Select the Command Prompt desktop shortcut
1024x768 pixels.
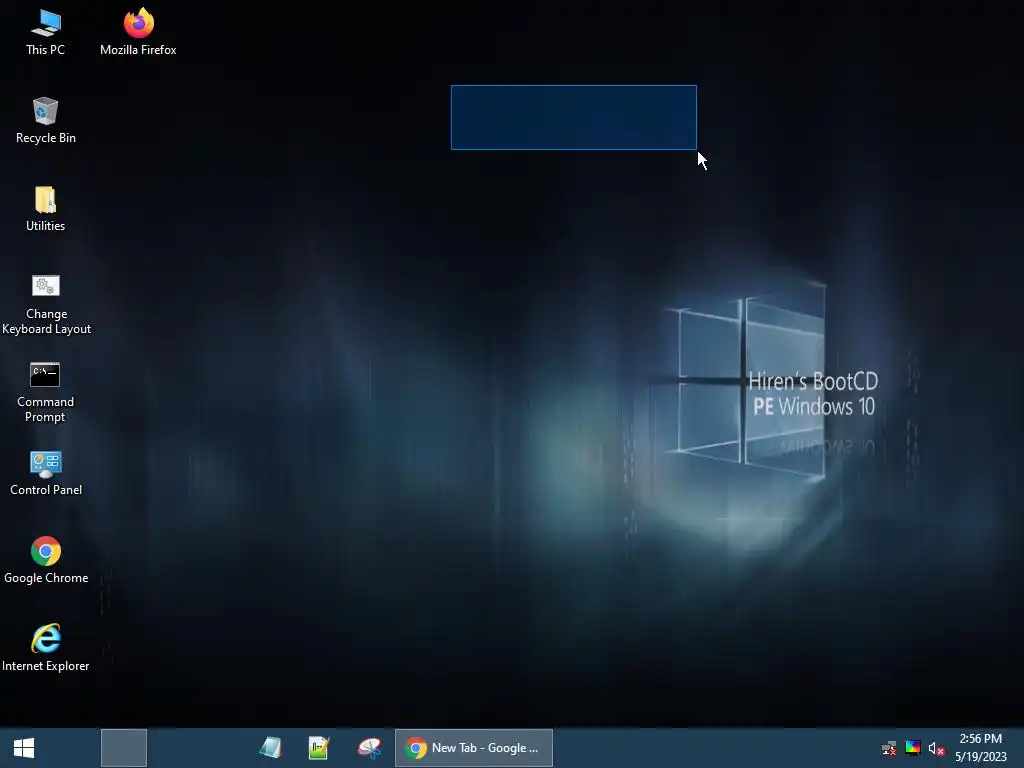coord(45,392)
